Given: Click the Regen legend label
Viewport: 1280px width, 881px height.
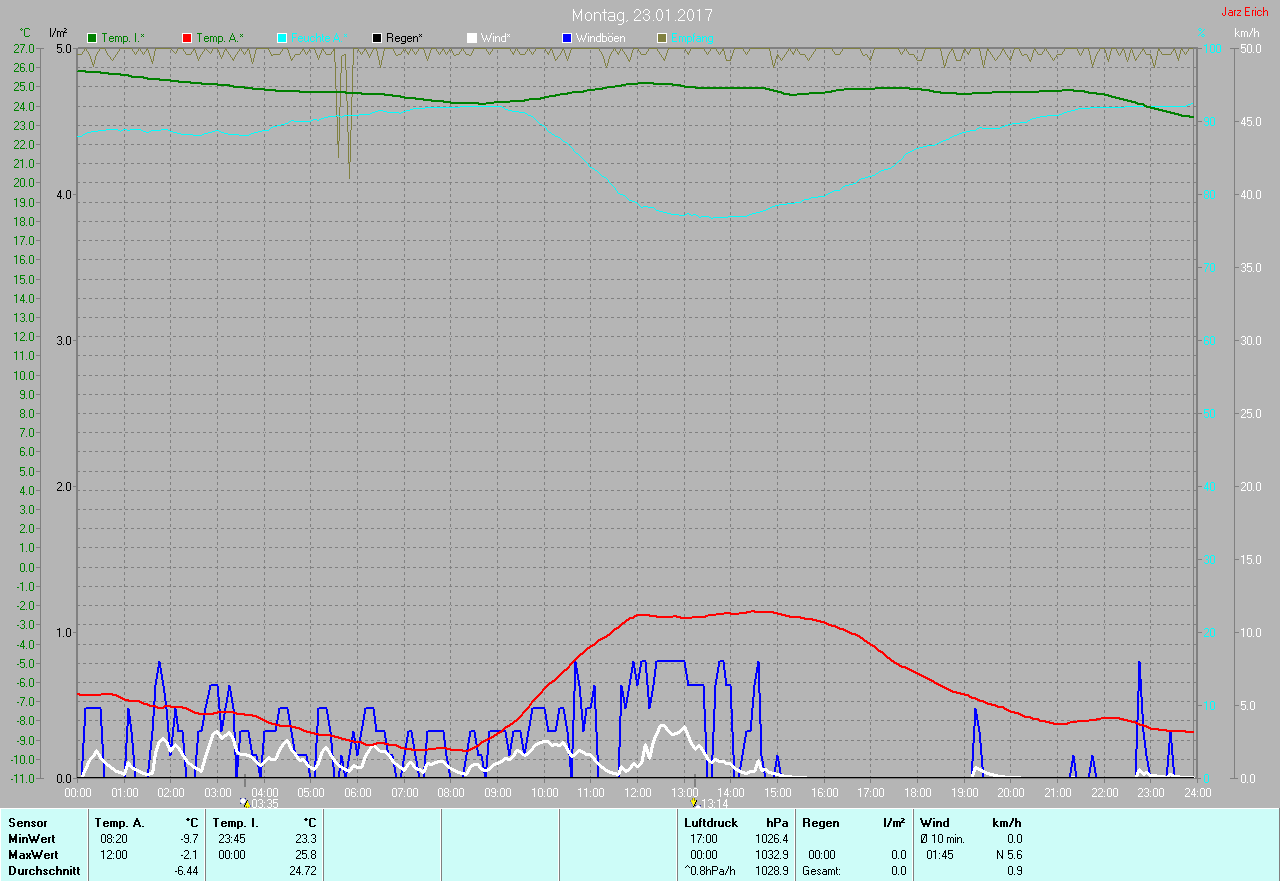Looking at the screenshot, I should pos(404,38).
